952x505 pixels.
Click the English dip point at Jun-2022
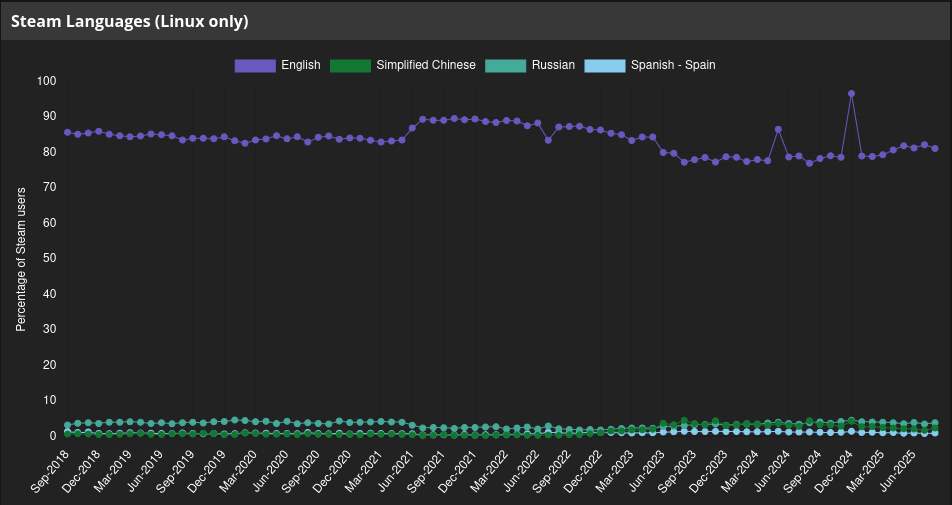(x=548, y=140)
